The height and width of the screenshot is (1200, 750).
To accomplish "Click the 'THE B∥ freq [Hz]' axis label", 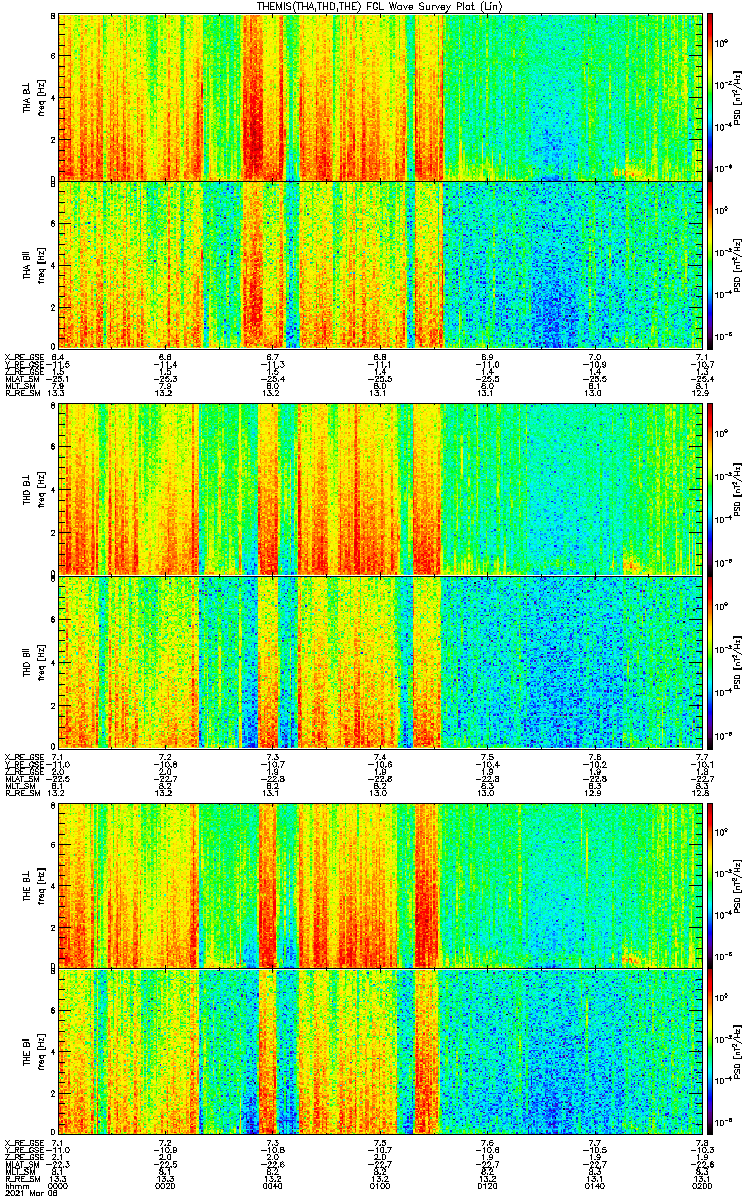I will point(33,1054).
